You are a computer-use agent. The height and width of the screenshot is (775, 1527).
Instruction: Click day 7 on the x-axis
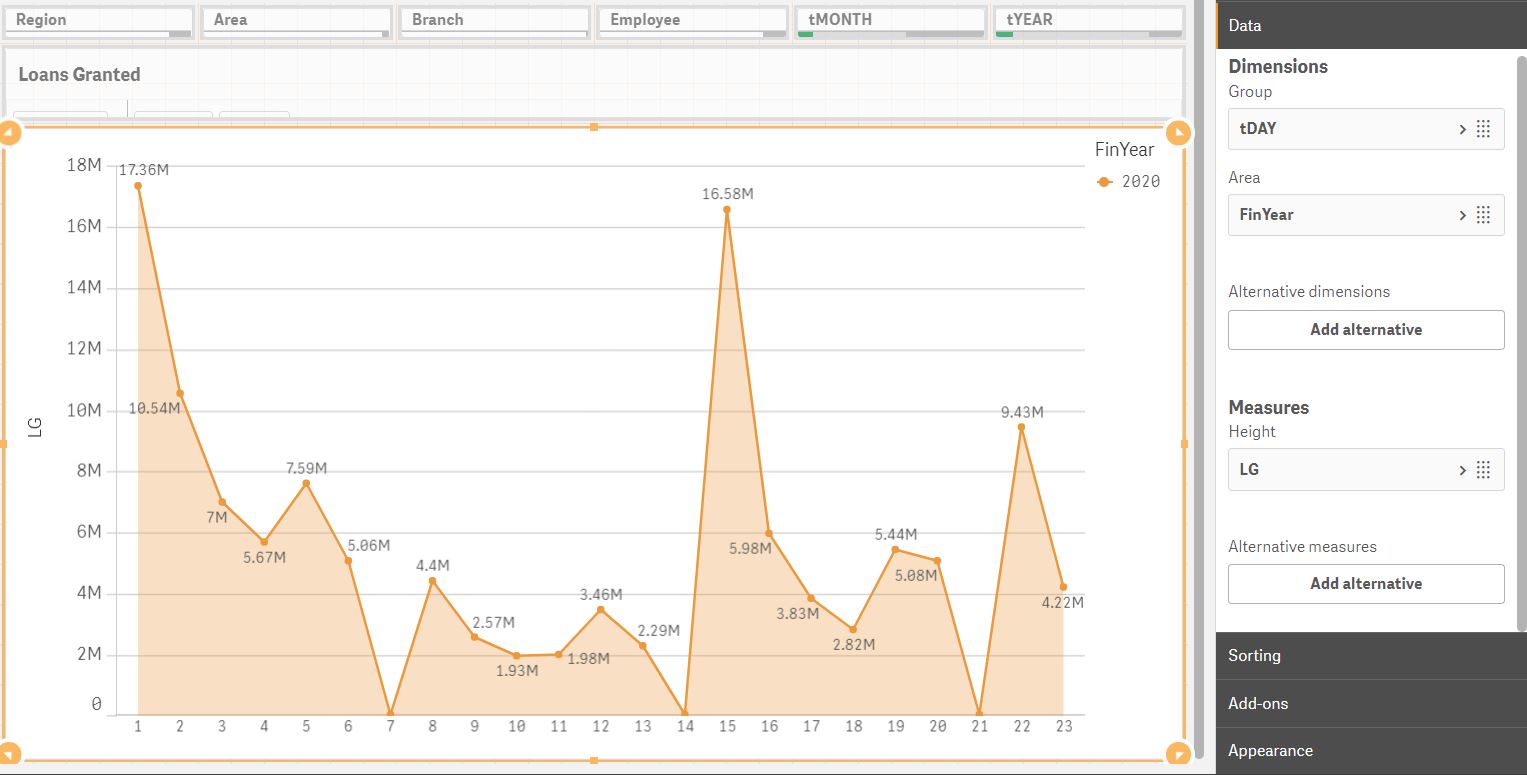tap(390, 727)
